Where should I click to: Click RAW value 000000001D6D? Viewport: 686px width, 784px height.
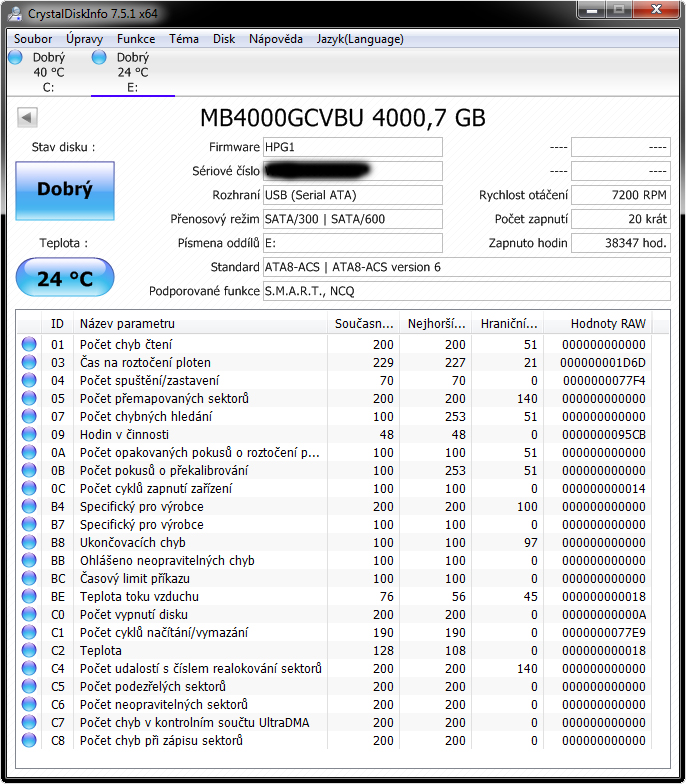pos(603,362)
